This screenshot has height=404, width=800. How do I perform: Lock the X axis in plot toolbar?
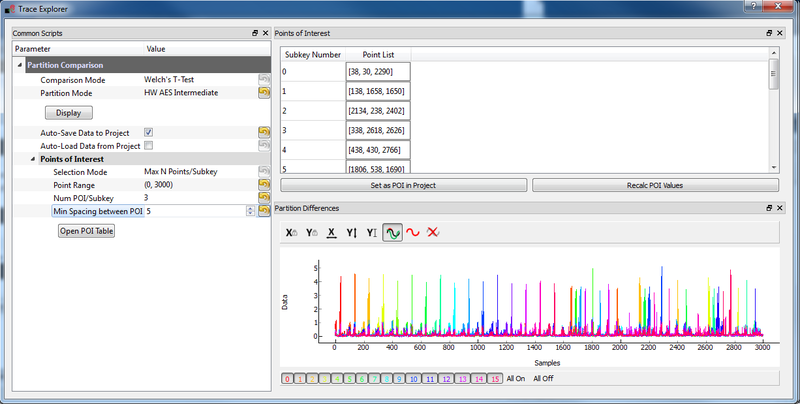[291, 233]
